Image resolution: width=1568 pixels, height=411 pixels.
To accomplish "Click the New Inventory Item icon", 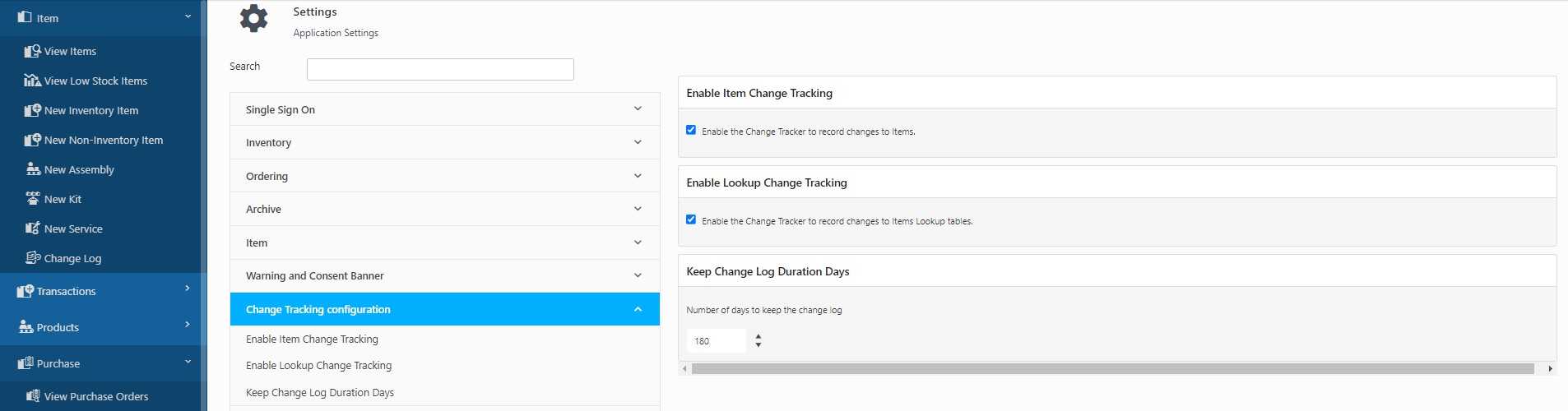I will click(33, 110).
